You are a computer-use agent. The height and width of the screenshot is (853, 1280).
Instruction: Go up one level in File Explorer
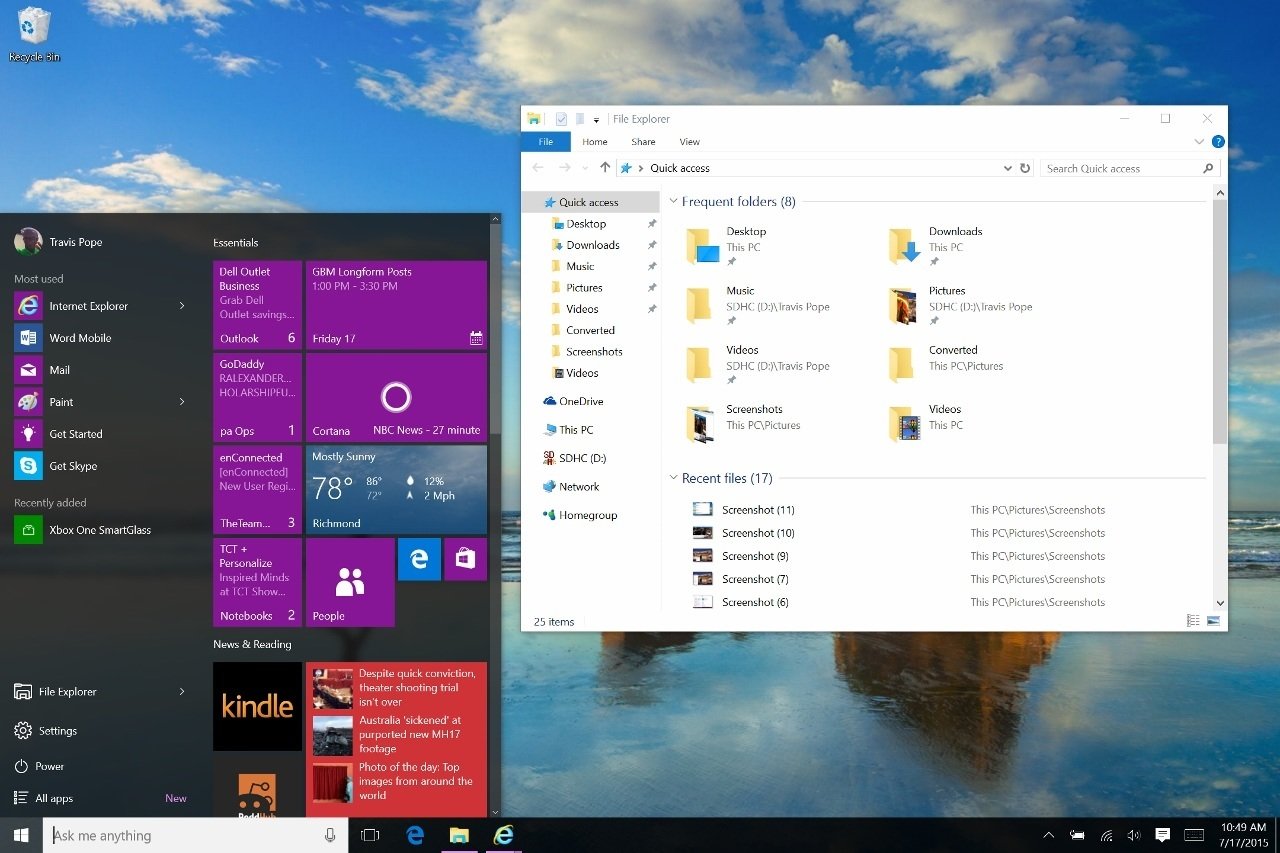pos(605,168)
